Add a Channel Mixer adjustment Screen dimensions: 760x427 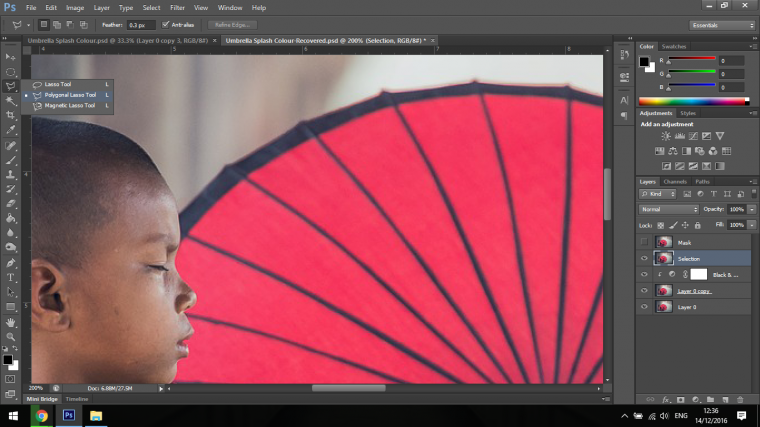tap(713, 151)
